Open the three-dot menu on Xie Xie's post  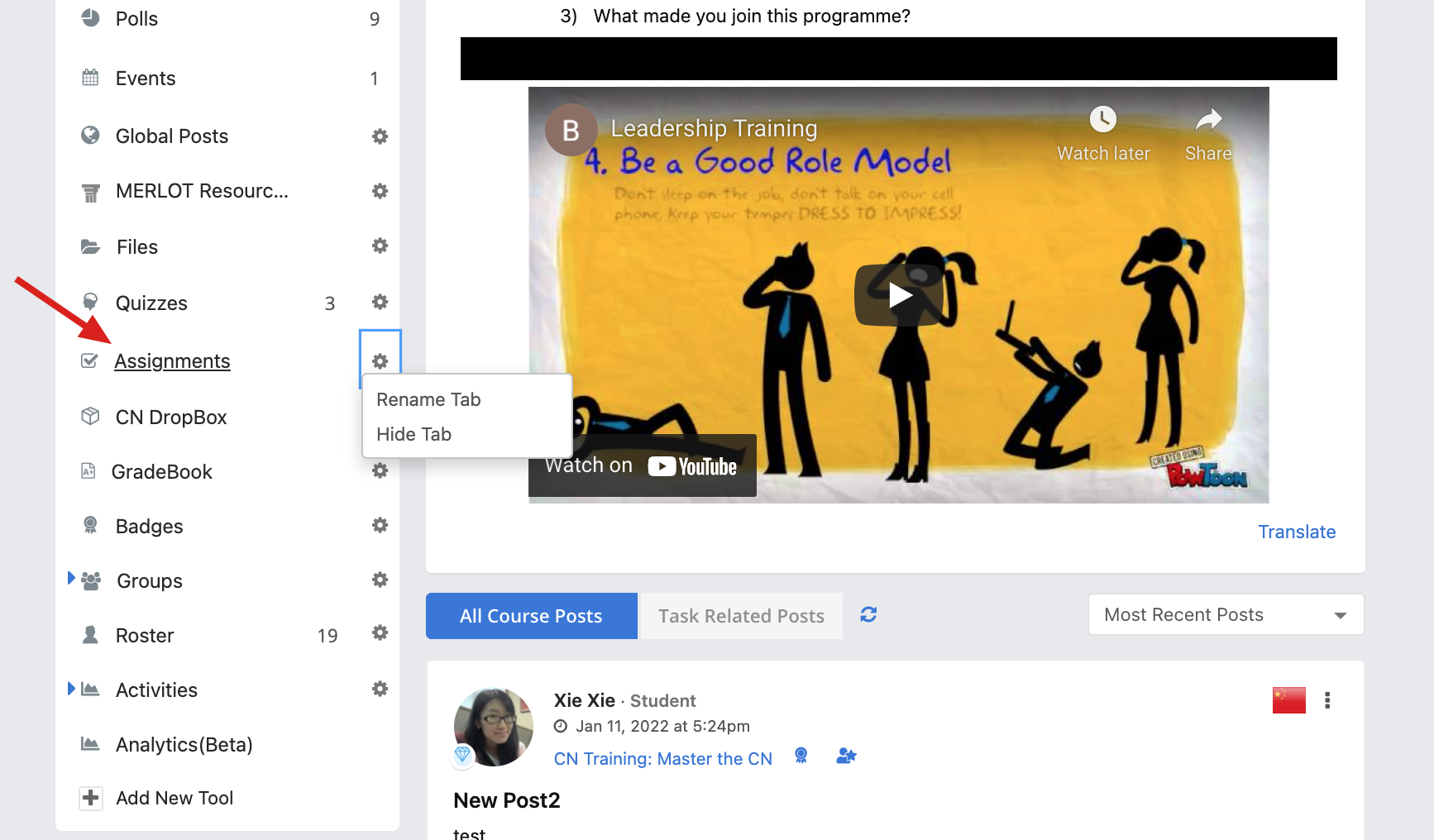pyautogui.click(x=1327, y=700)
